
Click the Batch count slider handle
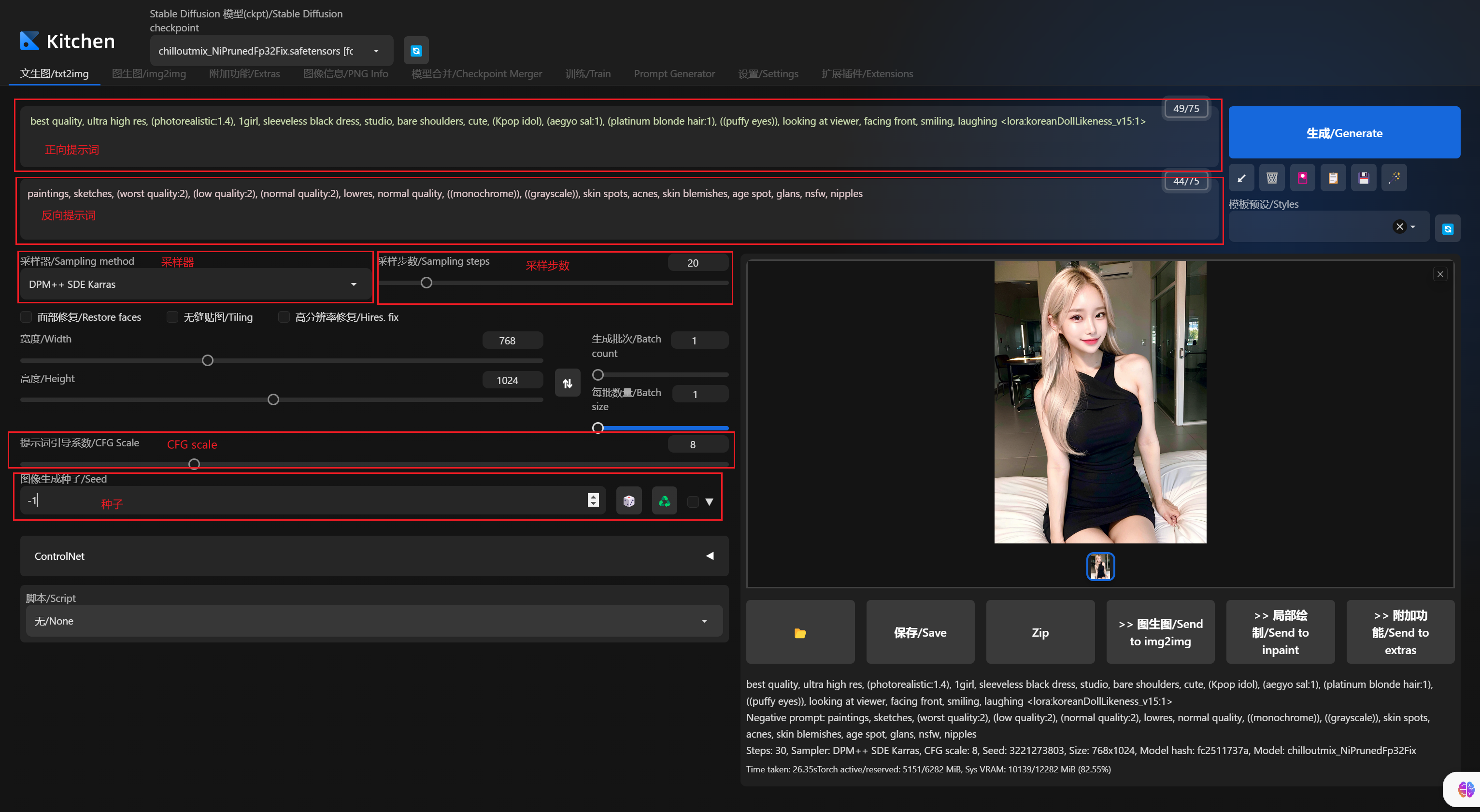click(598, 375)
